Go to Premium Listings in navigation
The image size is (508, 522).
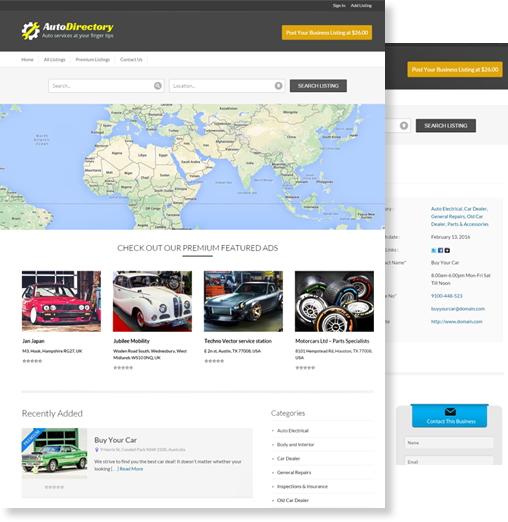[x=93, y=60]
